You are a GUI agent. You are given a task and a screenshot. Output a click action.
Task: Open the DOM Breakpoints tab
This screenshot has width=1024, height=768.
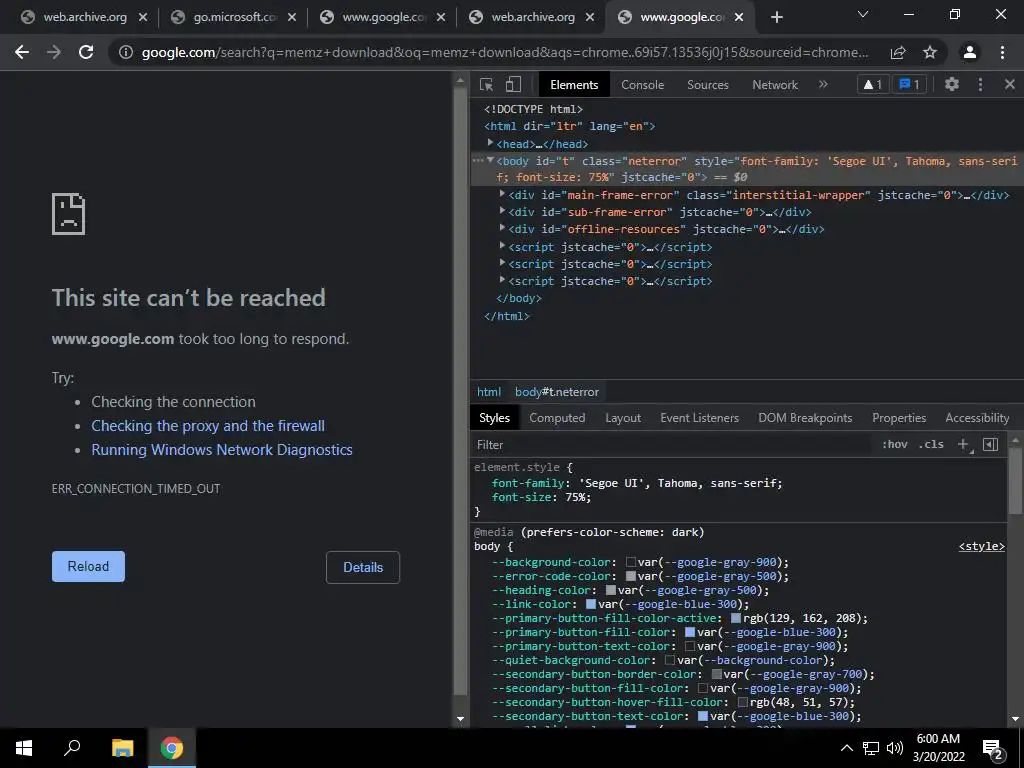click(805, 418)
